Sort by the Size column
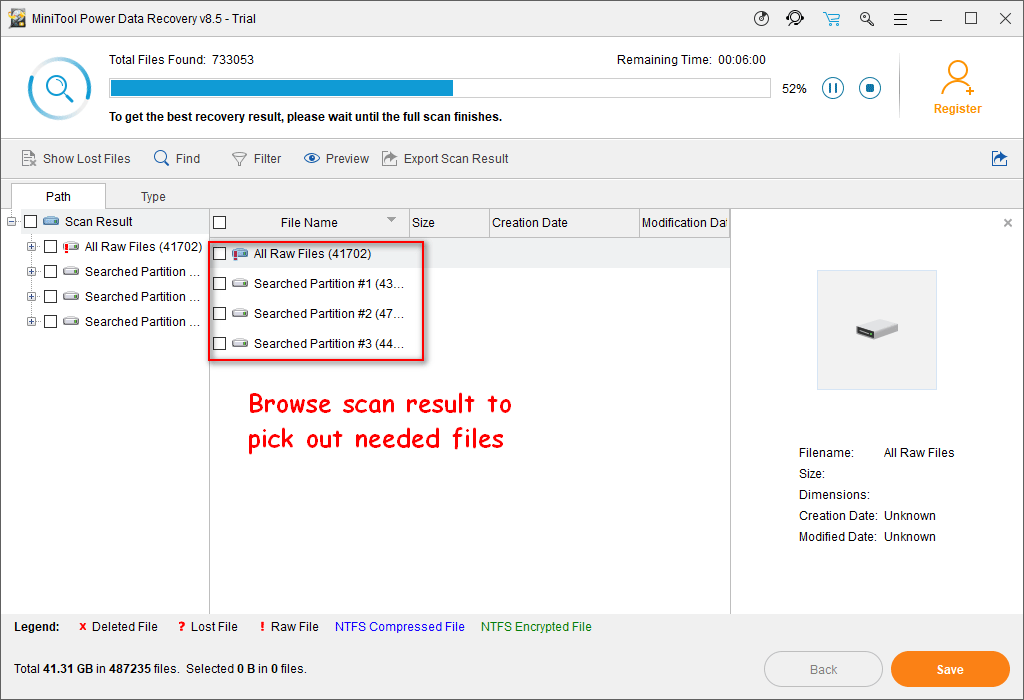Viewport: 1024px width, 700px height. [x=449, y=223]
